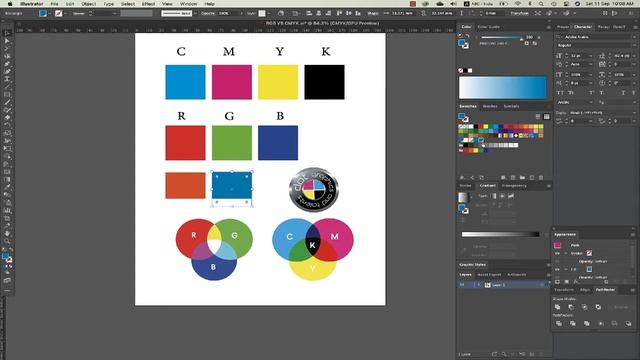Toggle Underline in Character panel
Image resolution: width=640 pixels, height=360 pixels.
coord(623,93)
